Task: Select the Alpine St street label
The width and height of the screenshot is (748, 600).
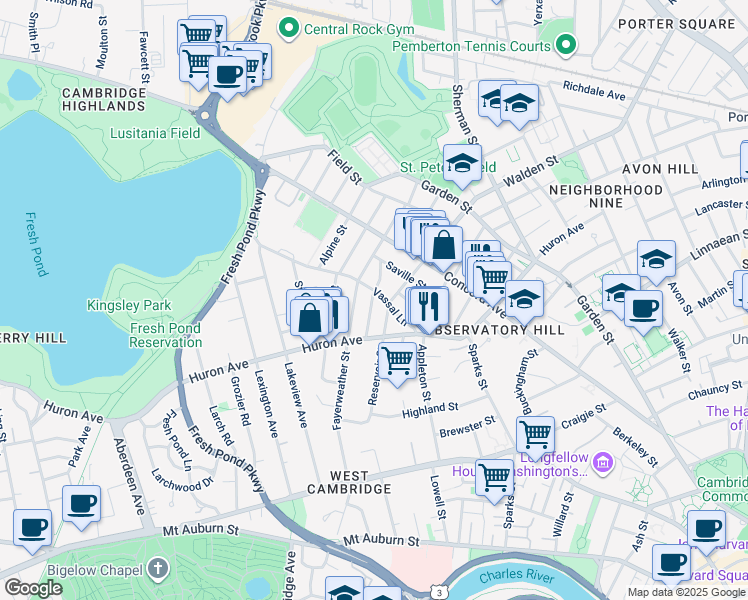Action: click(x=333, y=245)
